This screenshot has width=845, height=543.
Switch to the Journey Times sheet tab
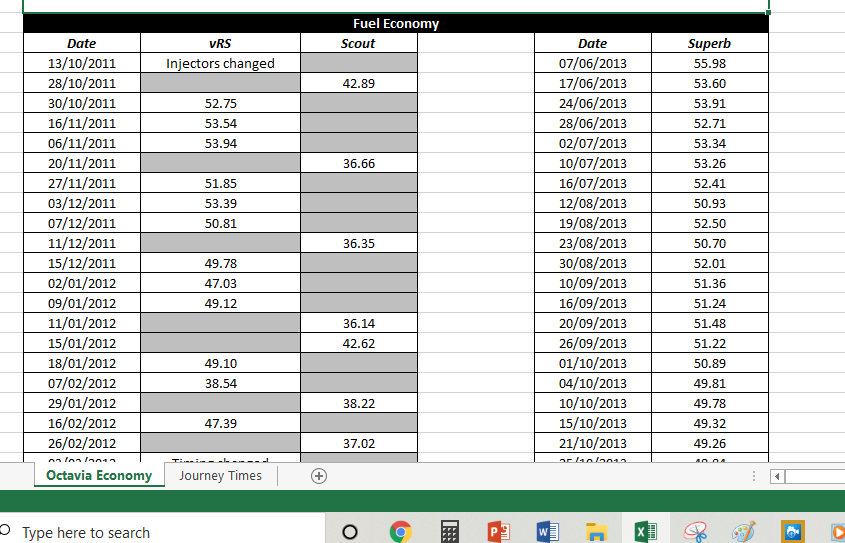click(x=220, y=476)
